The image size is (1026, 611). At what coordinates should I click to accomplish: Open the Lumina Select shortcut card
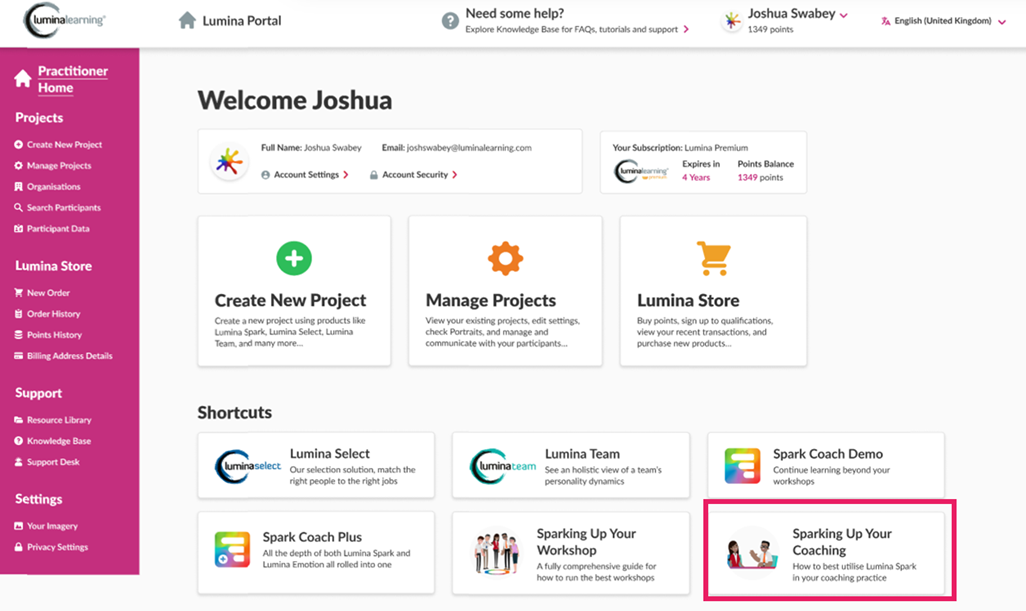316,465
